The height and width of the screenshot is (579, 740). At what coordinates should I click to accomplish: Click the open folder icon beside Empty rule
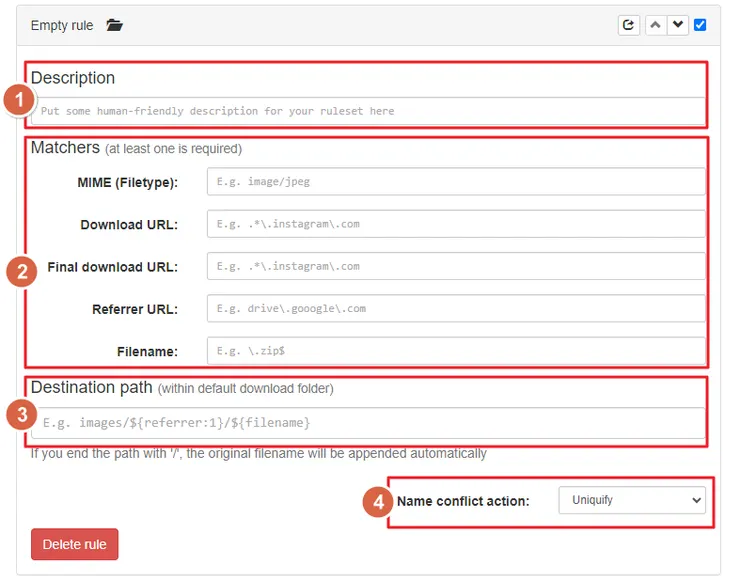click(114, 25)
